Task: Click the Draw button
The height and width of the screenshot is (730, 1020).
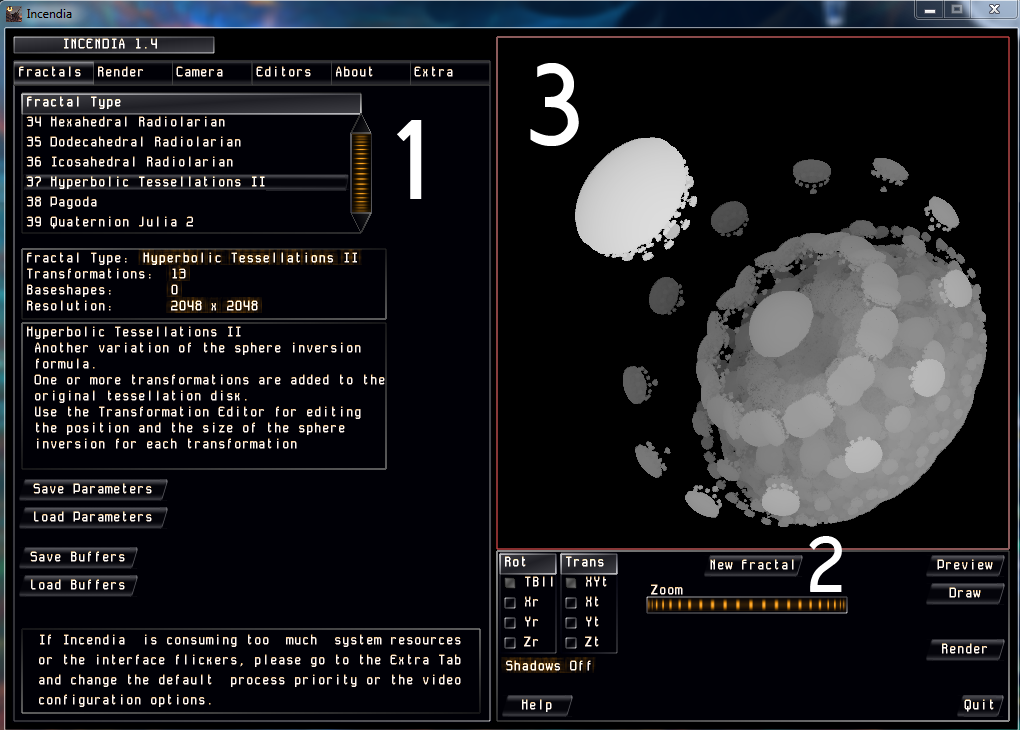Action: click(x=965, y=593)
